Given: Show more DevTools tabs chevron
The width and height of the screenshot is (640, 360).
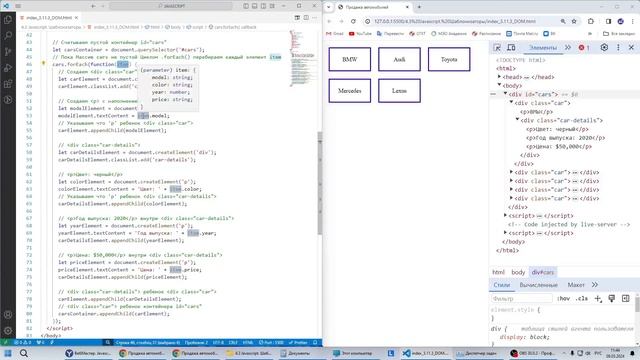Looking at the screenshot, I should 568,48.
